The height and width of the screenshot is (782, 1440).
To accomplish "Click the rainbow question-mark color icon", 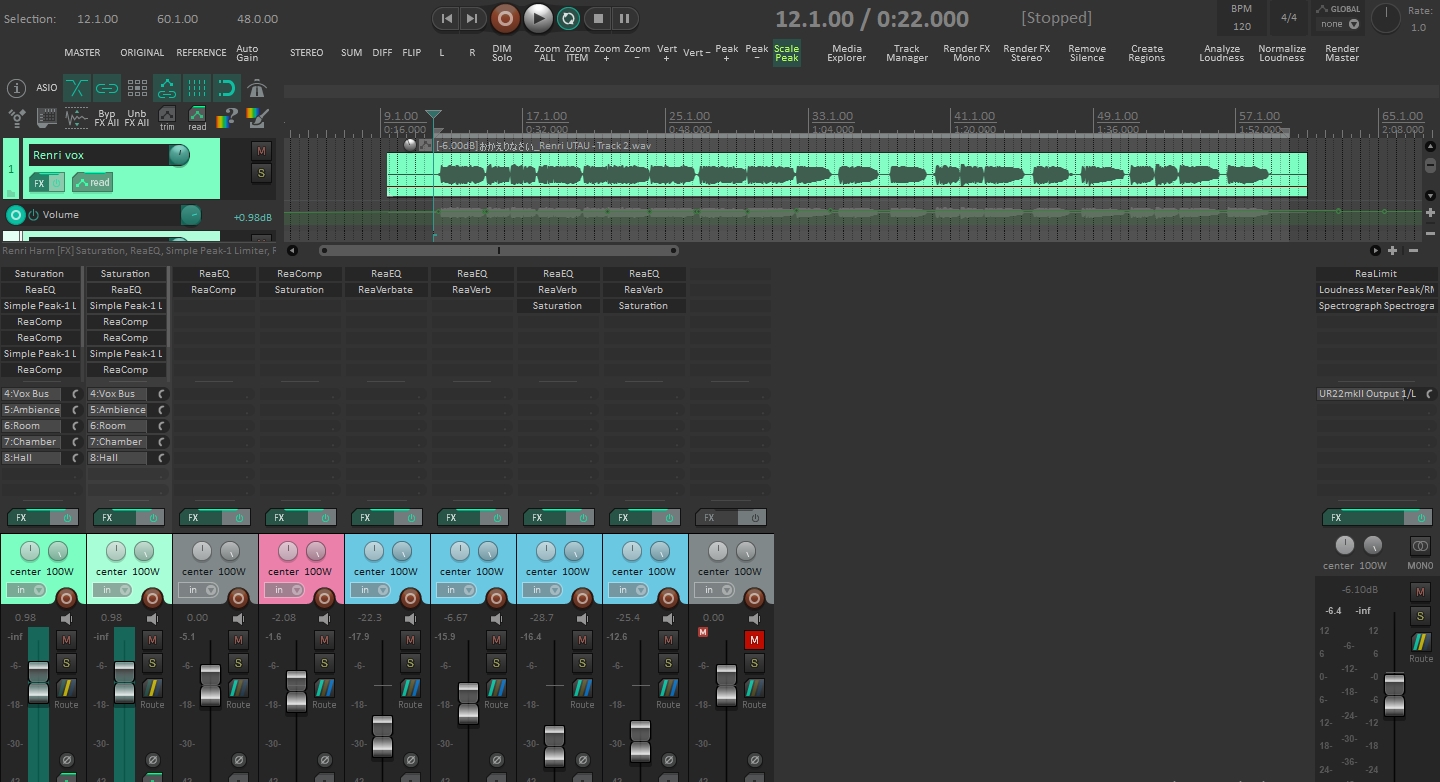I will coord(227,118).
